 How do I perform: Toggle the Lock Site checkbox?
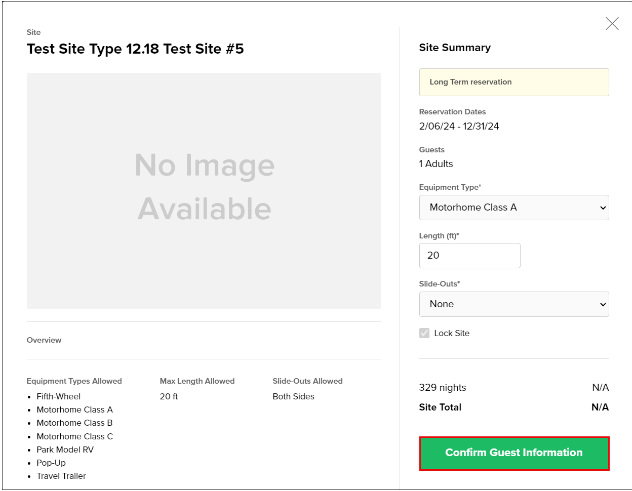pos(424,333)
